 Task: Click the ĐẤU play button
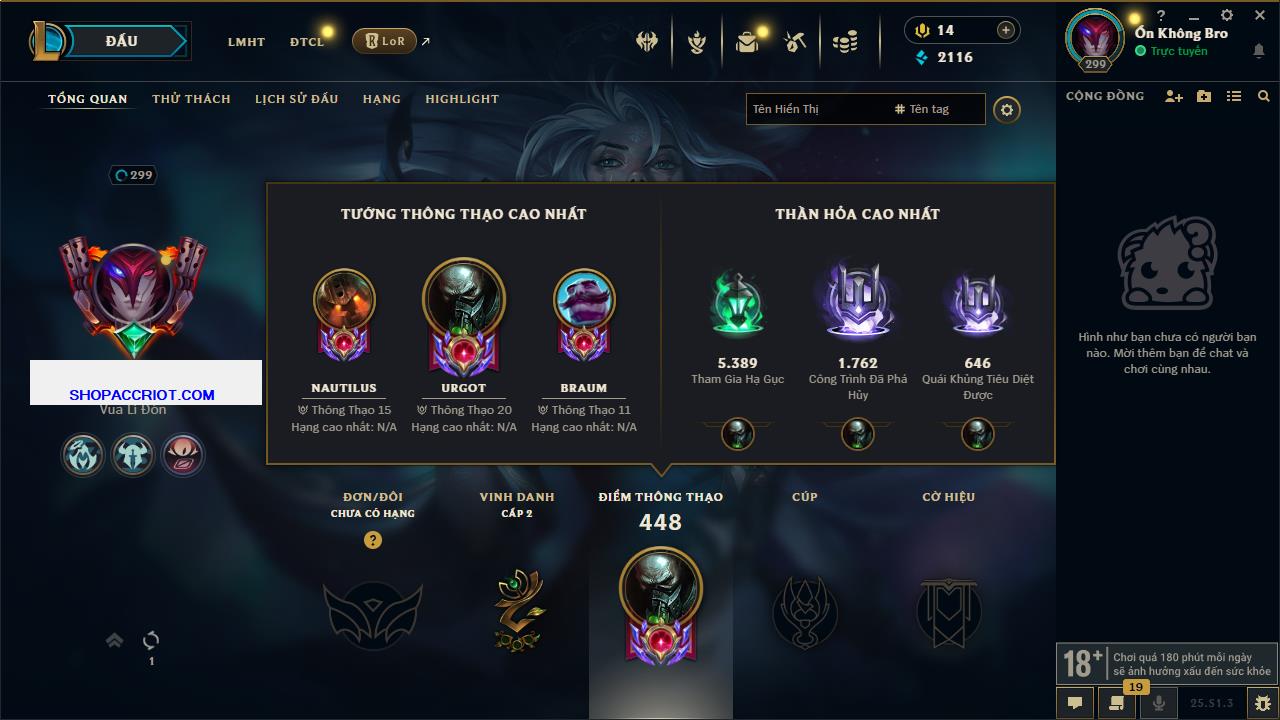121,41
